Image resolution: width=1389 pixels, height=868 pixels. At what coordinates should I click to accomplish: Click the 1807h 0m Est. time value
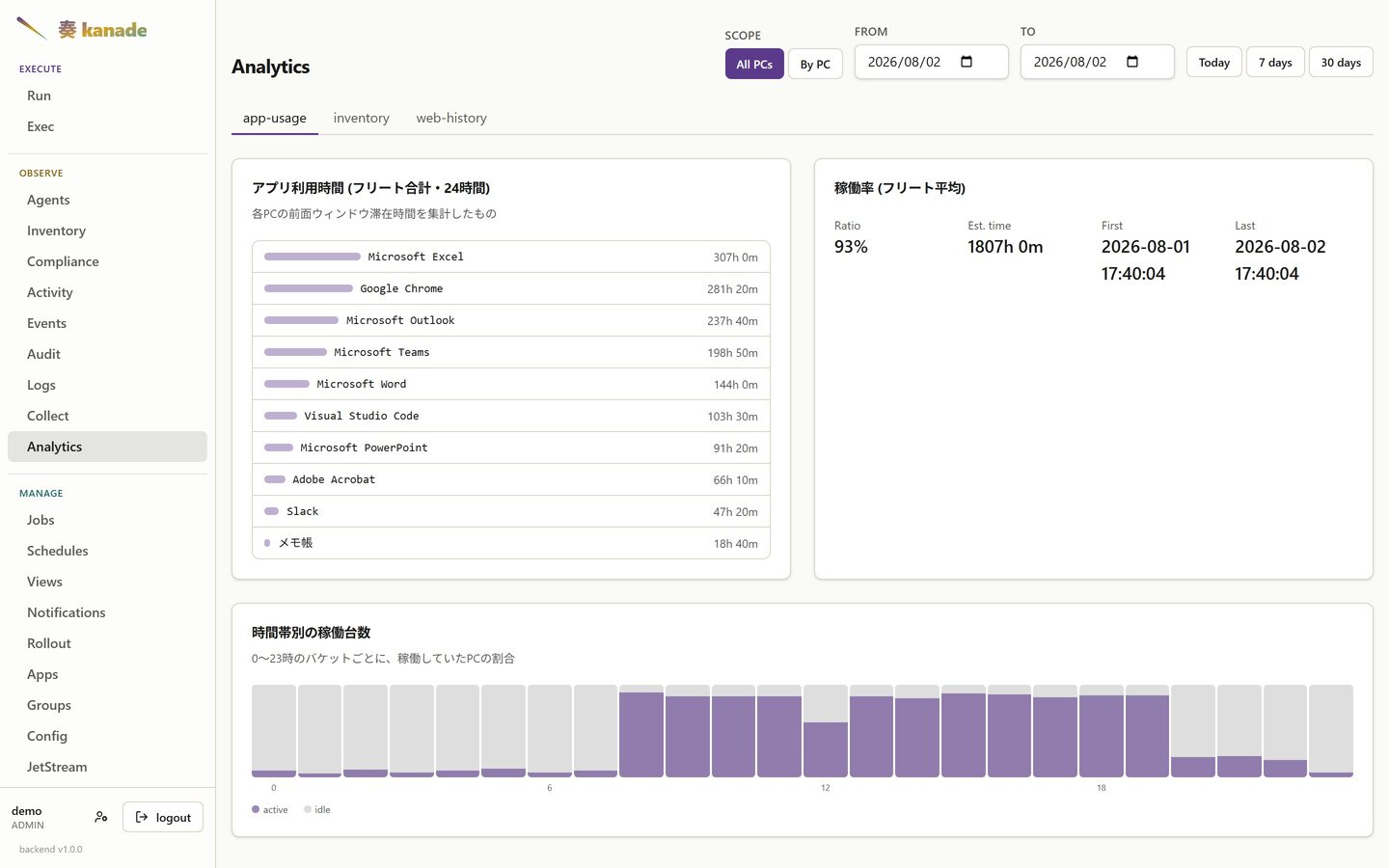[x=1005, y=247]
